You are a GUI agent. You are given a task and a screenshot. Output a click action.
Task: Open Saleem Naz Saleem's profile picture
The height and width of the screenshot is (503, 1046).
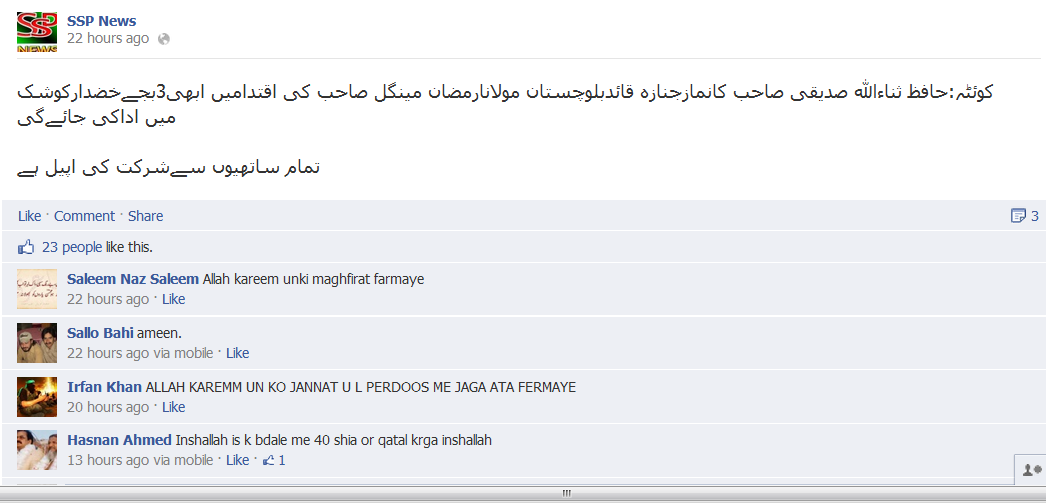coord(37,289)
